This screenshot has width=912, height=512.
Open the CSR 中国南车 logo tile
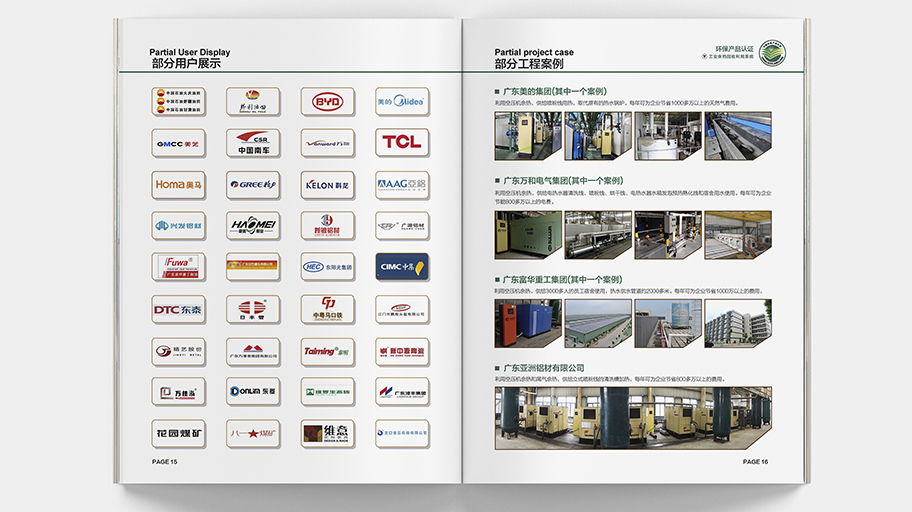(253, 143)
